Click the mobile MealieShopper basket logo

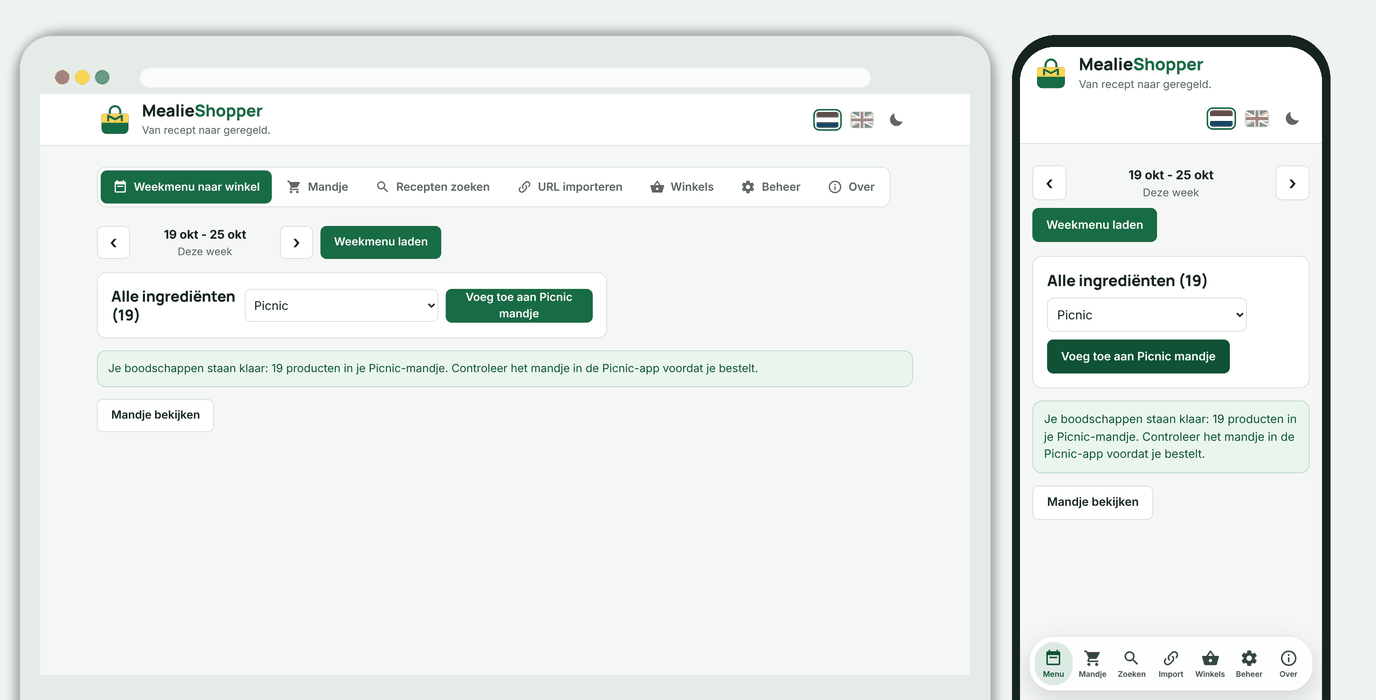point(1051,74)
